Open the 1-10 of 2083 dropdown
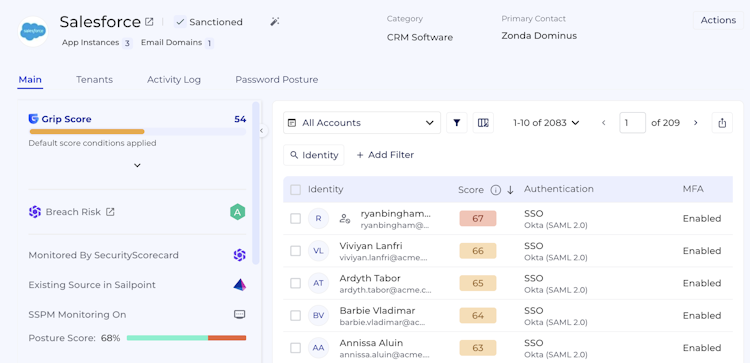The image size is (750, 363). (546, 123)
